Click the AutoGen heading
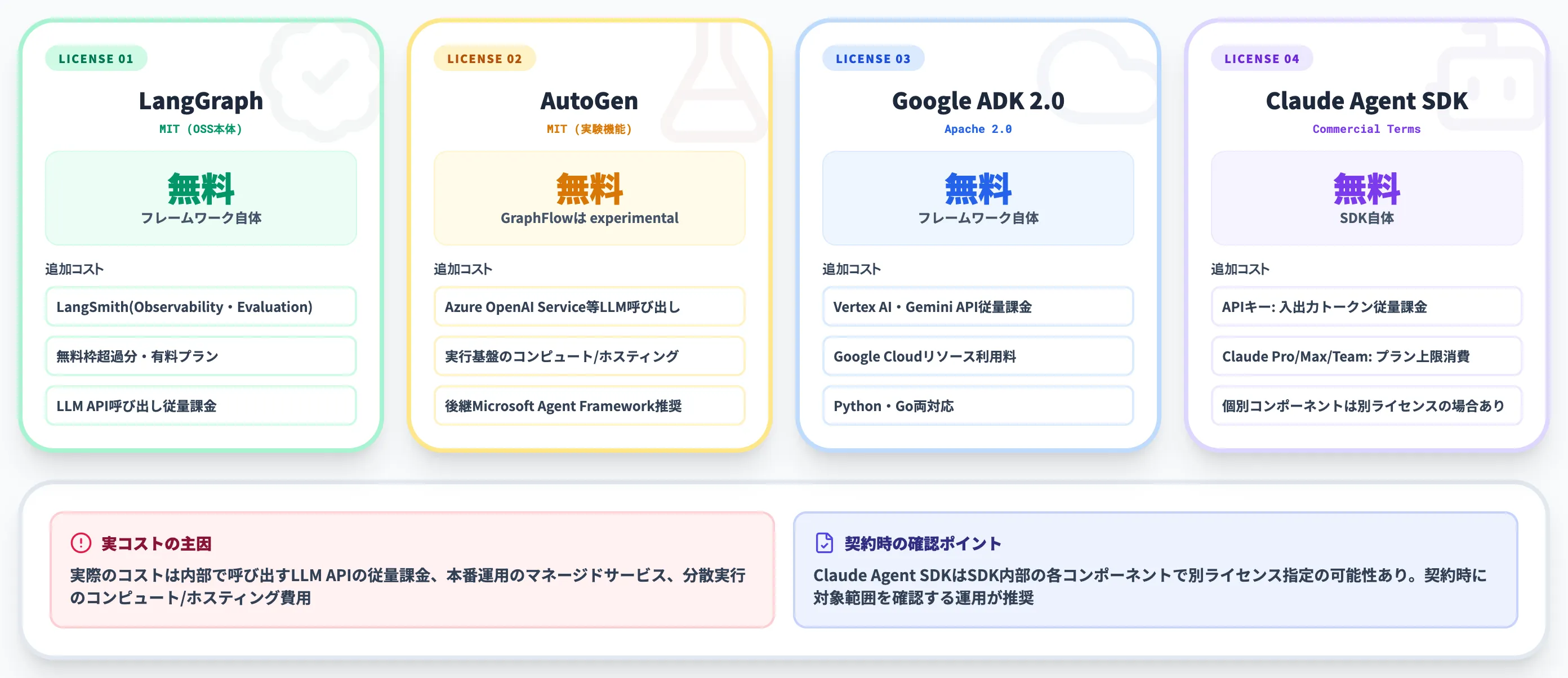The image size is (1568, 678). 589,101
